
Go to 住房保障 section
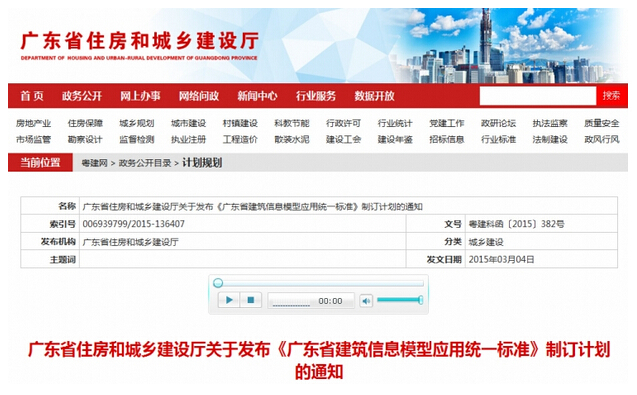85,123
